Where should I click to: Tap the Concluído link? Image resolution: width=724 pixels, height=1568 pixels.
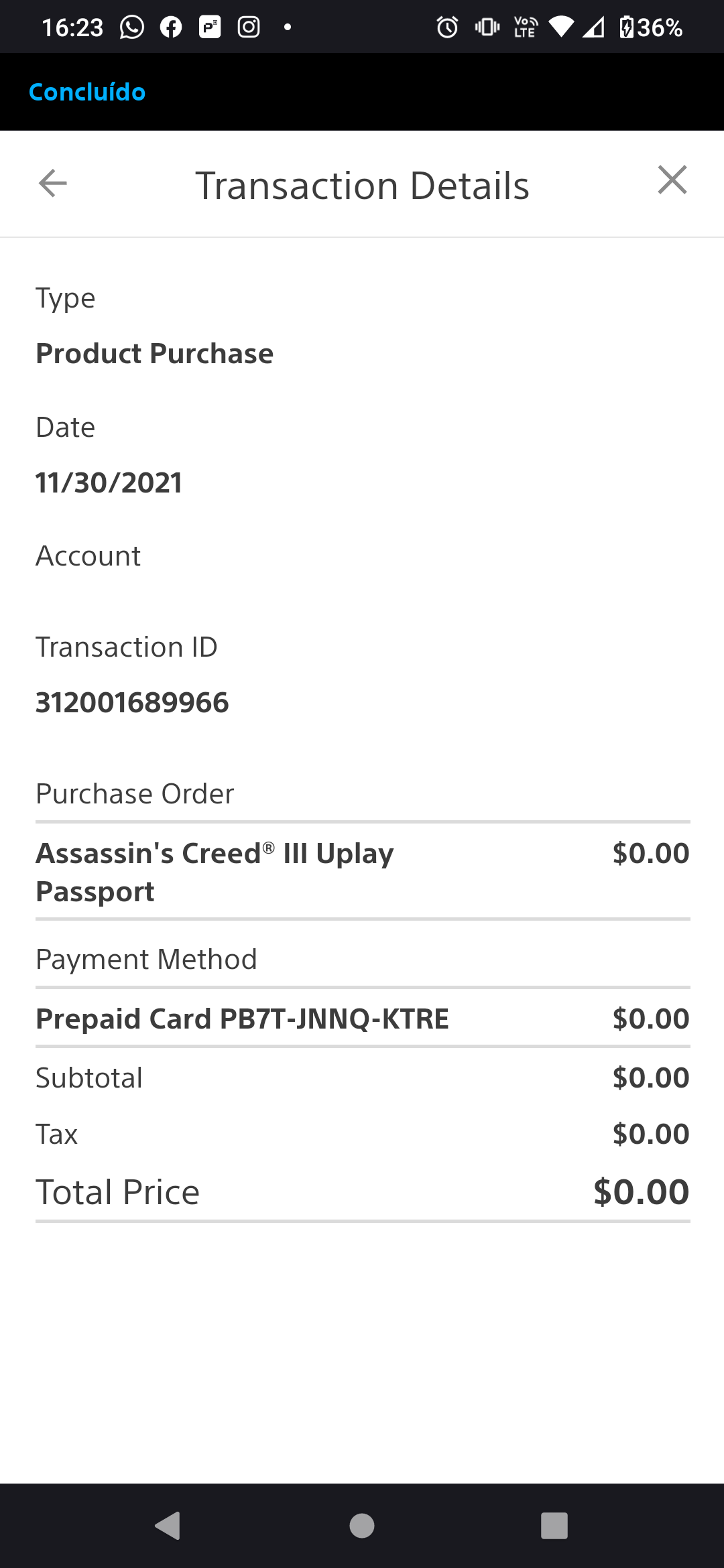point(87,92)
